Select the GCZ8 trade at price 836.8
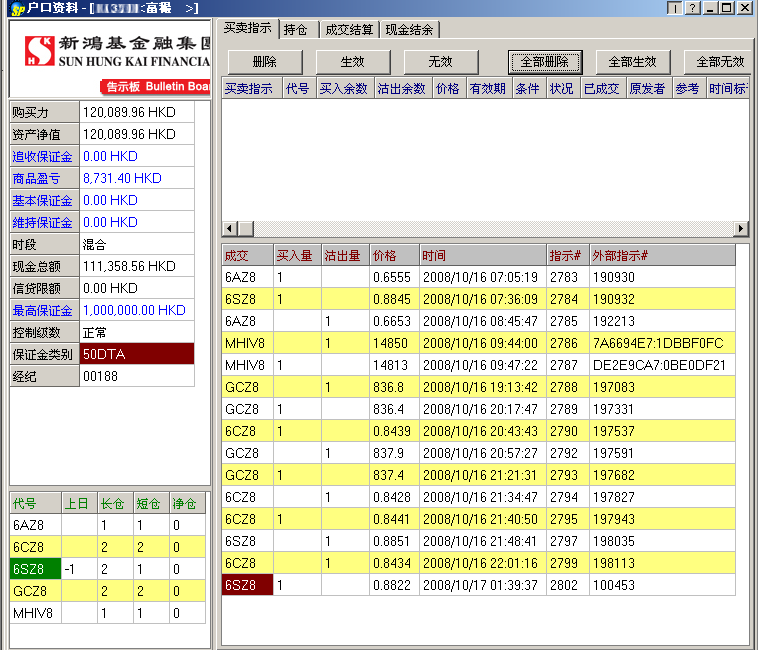 tap(478, 387)
